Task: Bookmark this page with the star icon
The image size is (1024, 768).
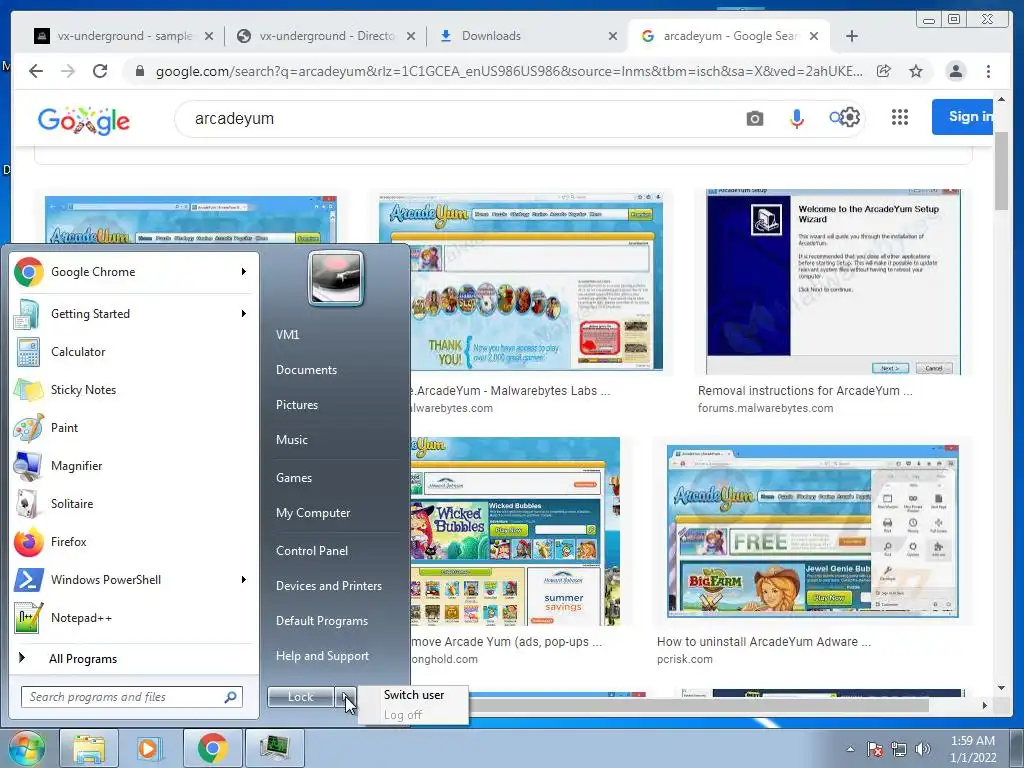Action: click(916, 71)
